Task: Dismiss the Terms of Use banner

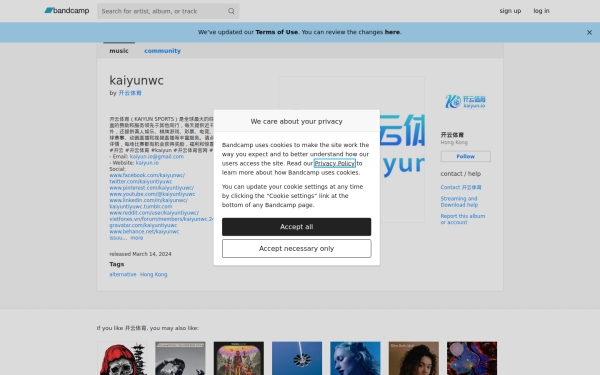Action: [589, 33]
